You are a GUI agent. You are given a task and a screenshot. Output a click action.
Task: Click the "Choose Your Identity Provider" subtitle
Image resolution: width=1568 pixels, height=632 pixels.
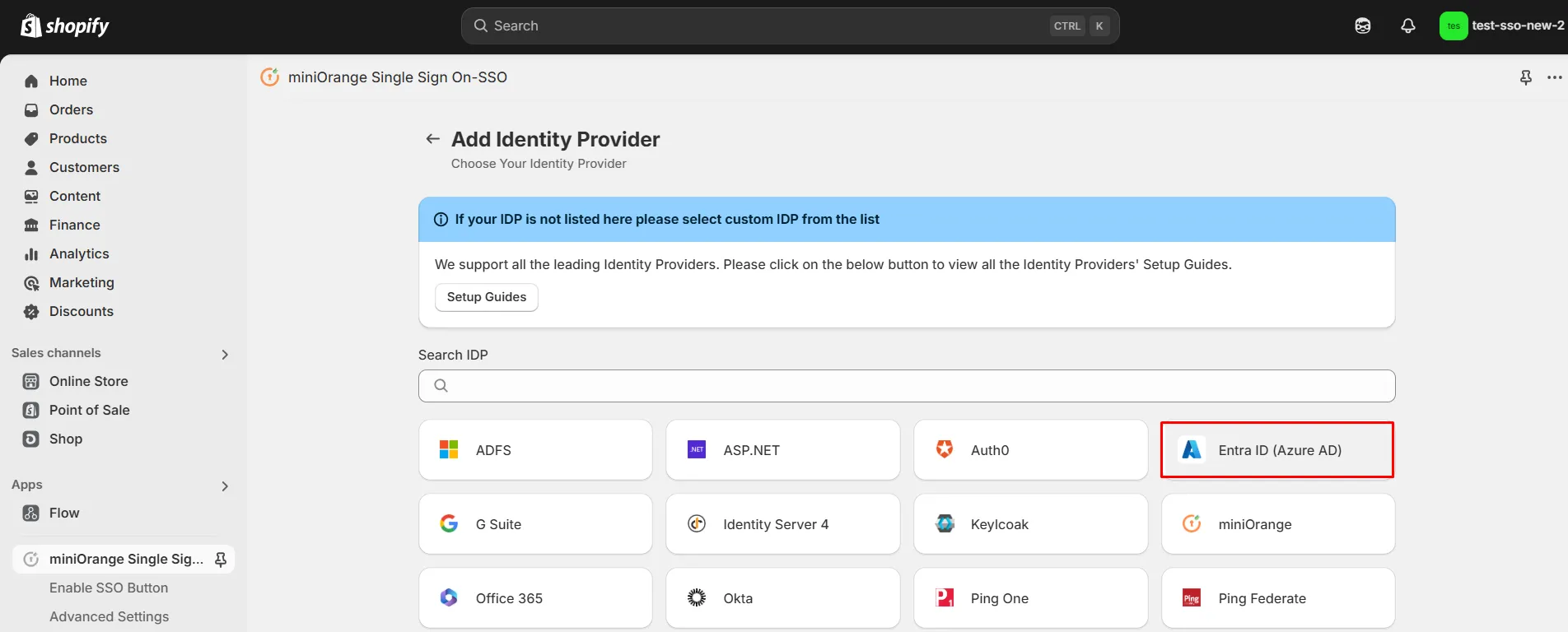539,164
